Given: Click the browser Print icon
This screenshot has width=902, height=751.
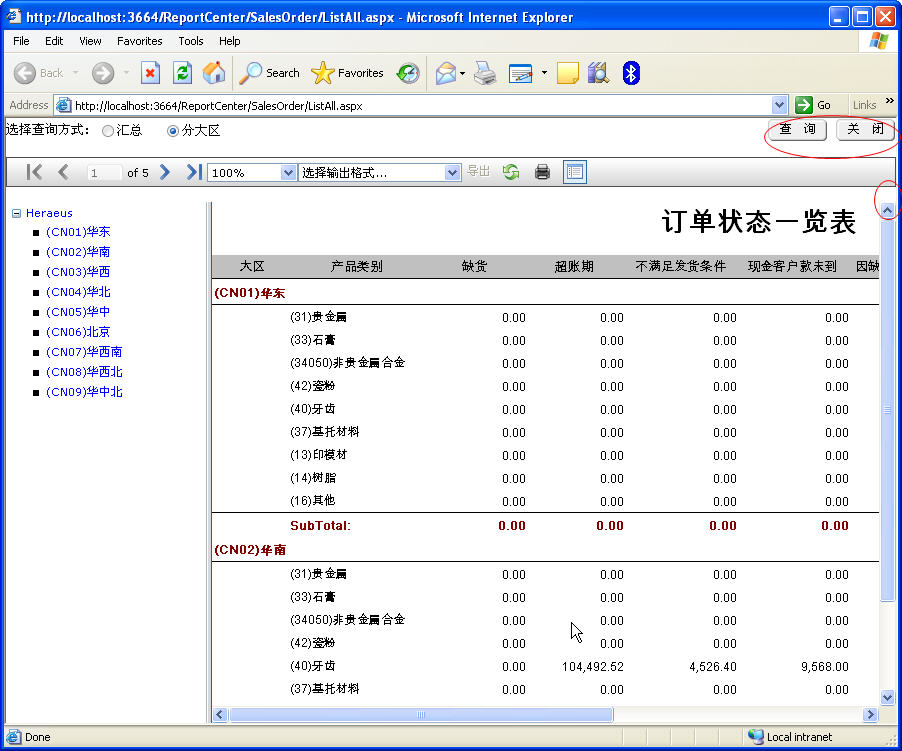Looking at the screenshot, I should (x=485, y=73).
